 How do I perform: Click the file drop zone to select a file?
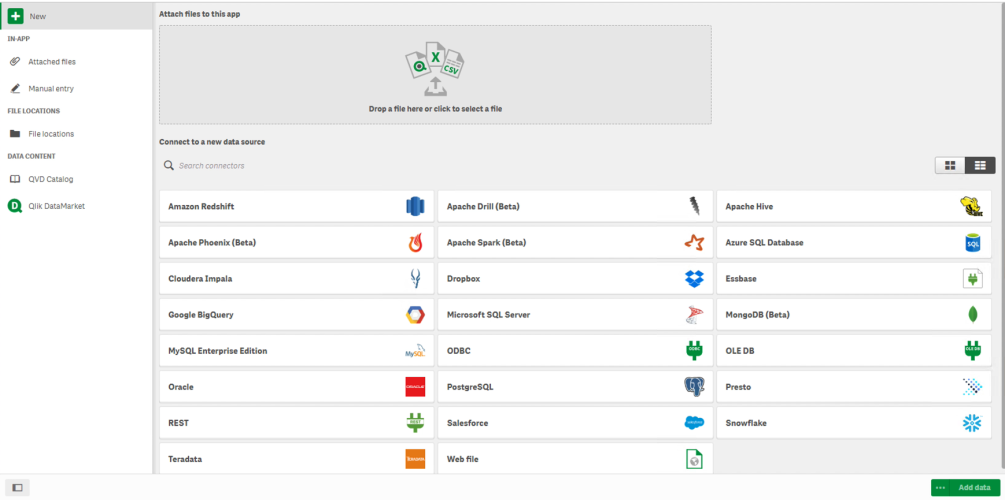coord(435,75)
